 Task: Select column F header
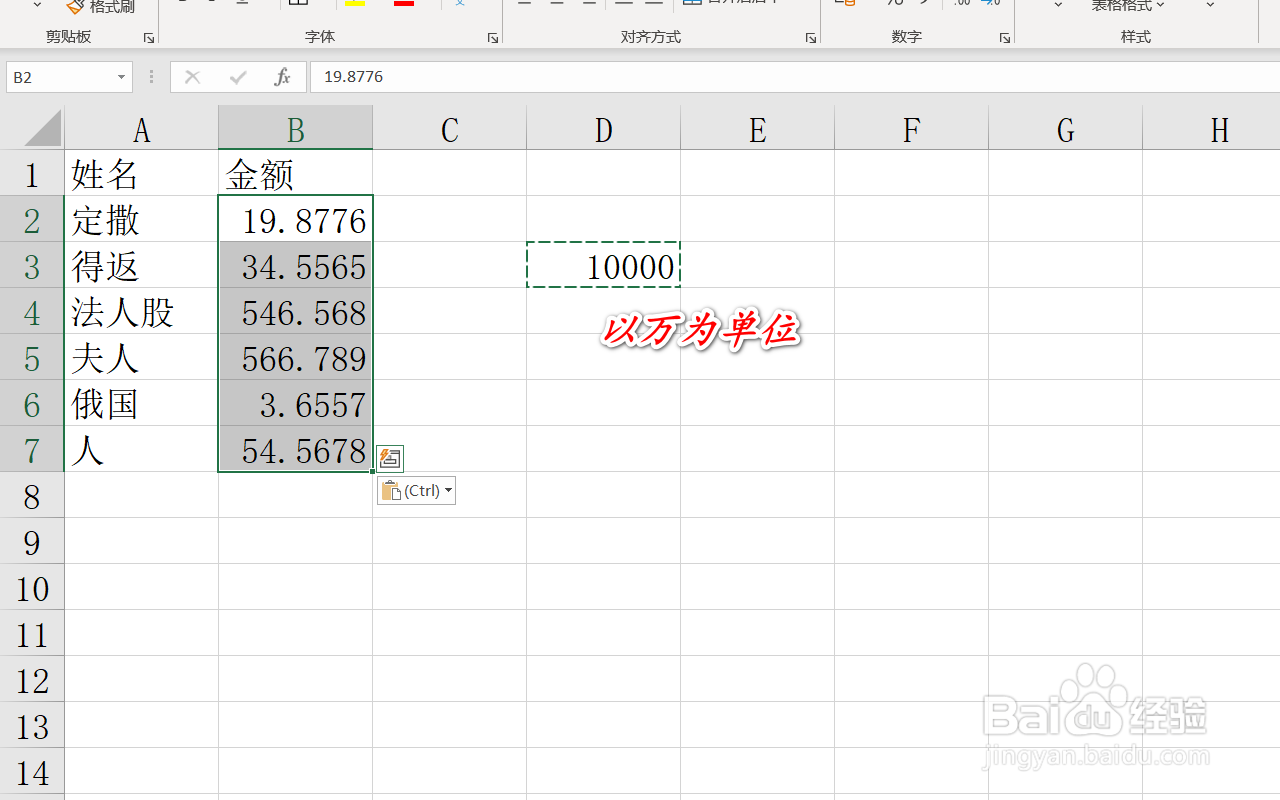pos(912,129)
